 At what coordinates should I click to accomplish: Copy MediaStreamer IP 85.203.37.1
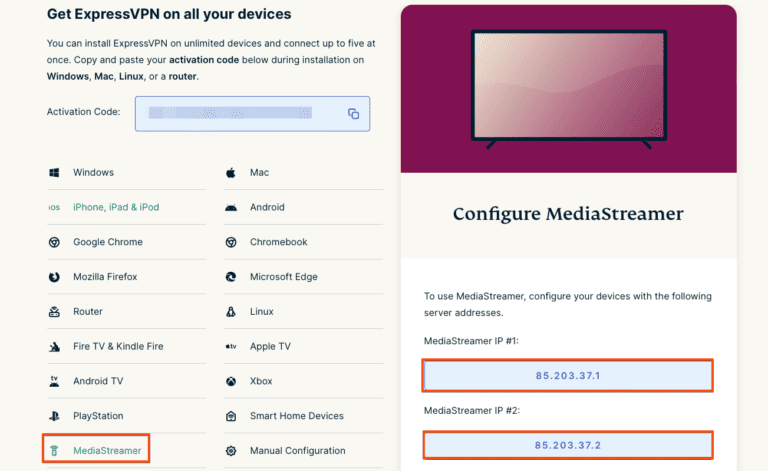(x=568, y=376)
